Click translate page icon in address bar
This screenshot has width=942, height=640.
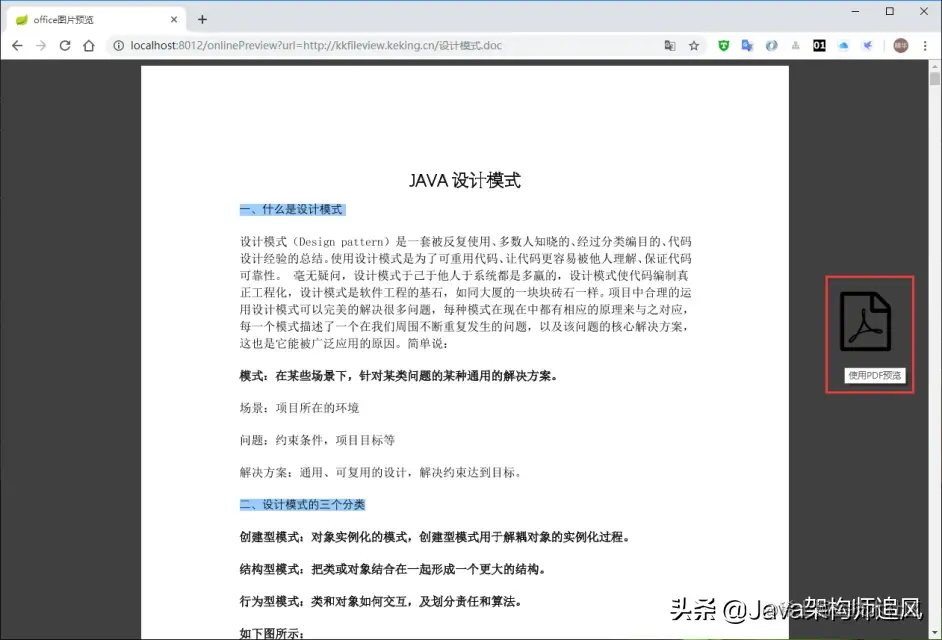(x=670, y=46)
